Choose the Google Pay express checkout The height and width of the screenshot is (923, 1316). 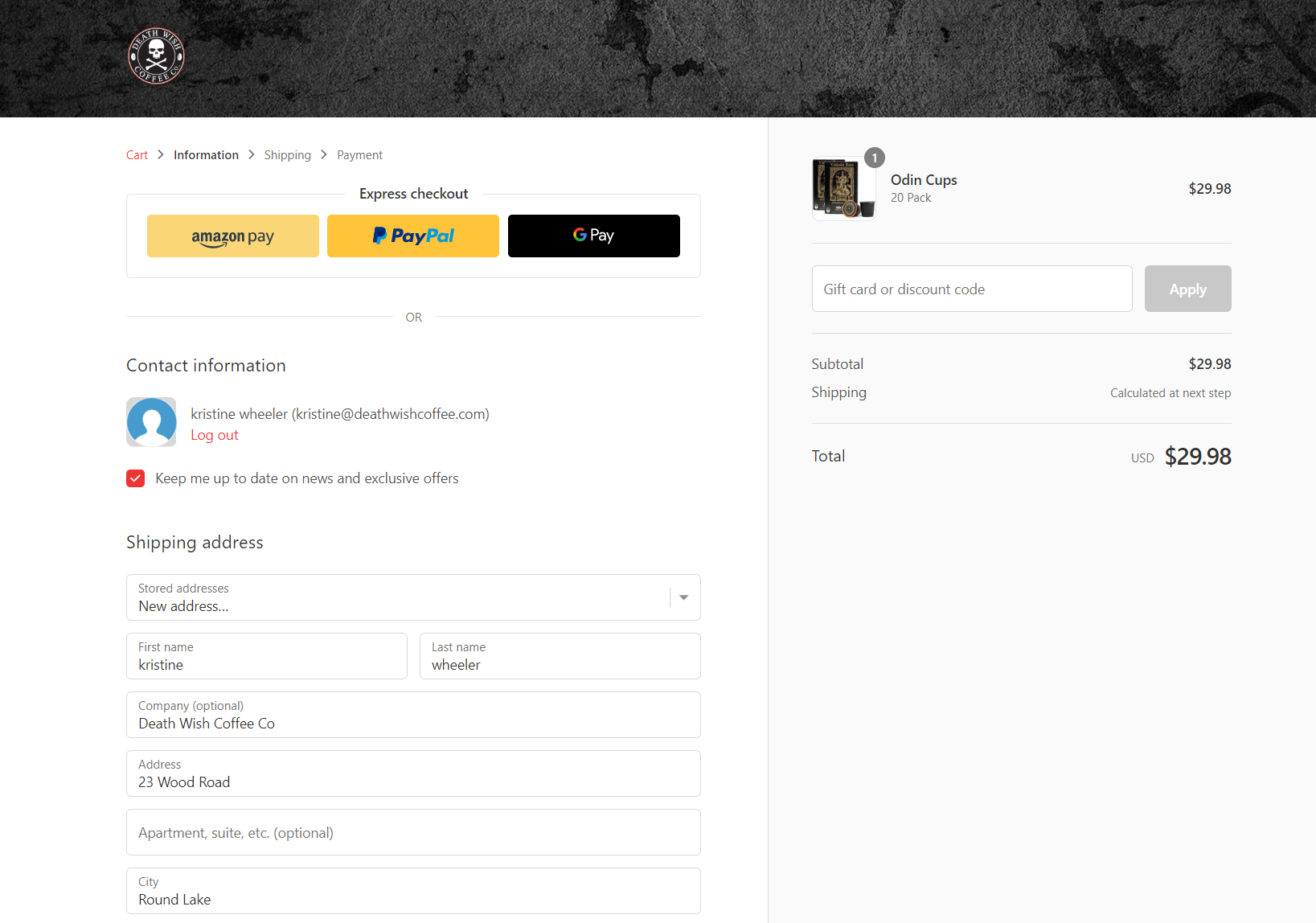(594, 236)
